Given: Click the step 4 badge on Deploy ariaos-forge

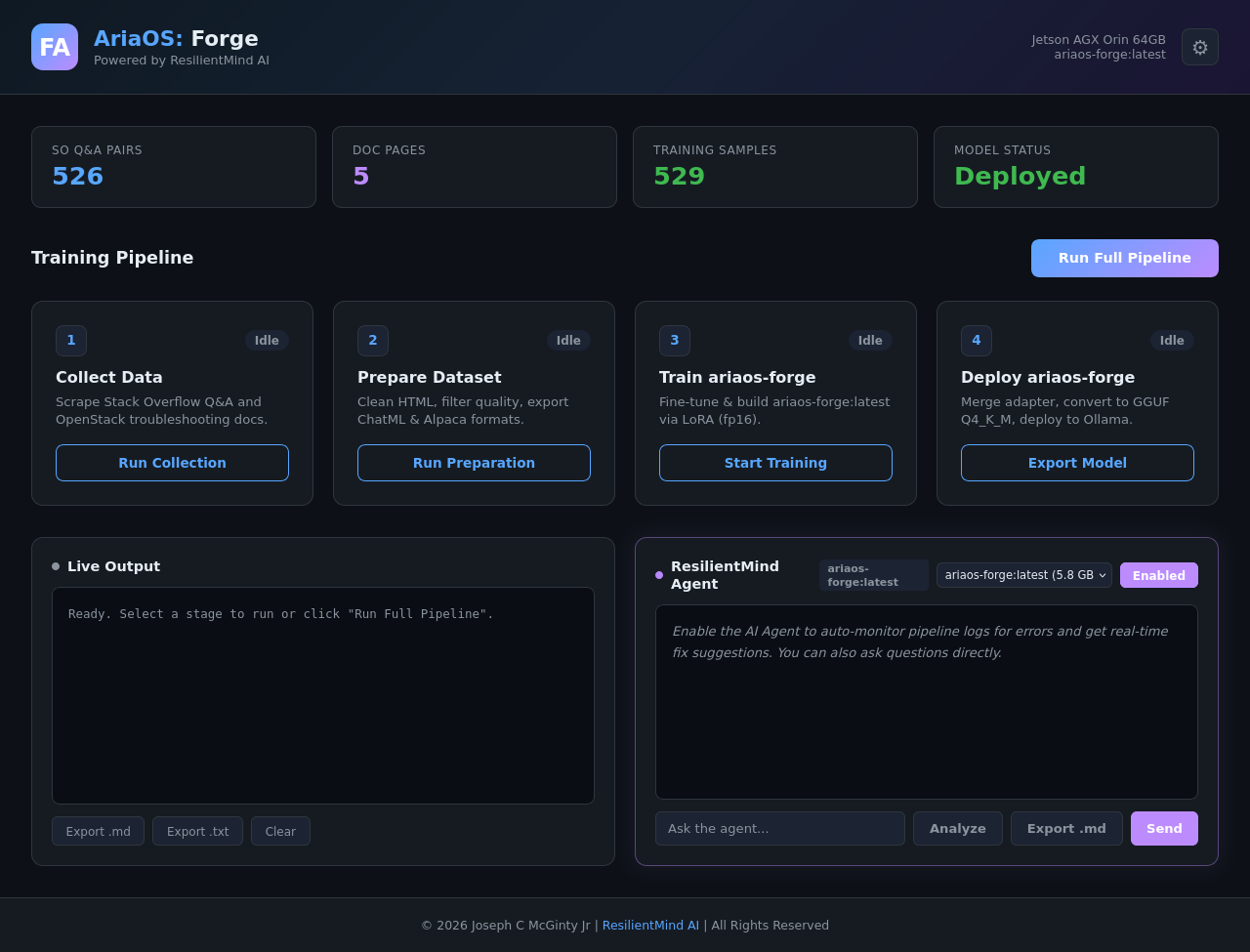Looking at the screenshot, I should click(976, 341).
